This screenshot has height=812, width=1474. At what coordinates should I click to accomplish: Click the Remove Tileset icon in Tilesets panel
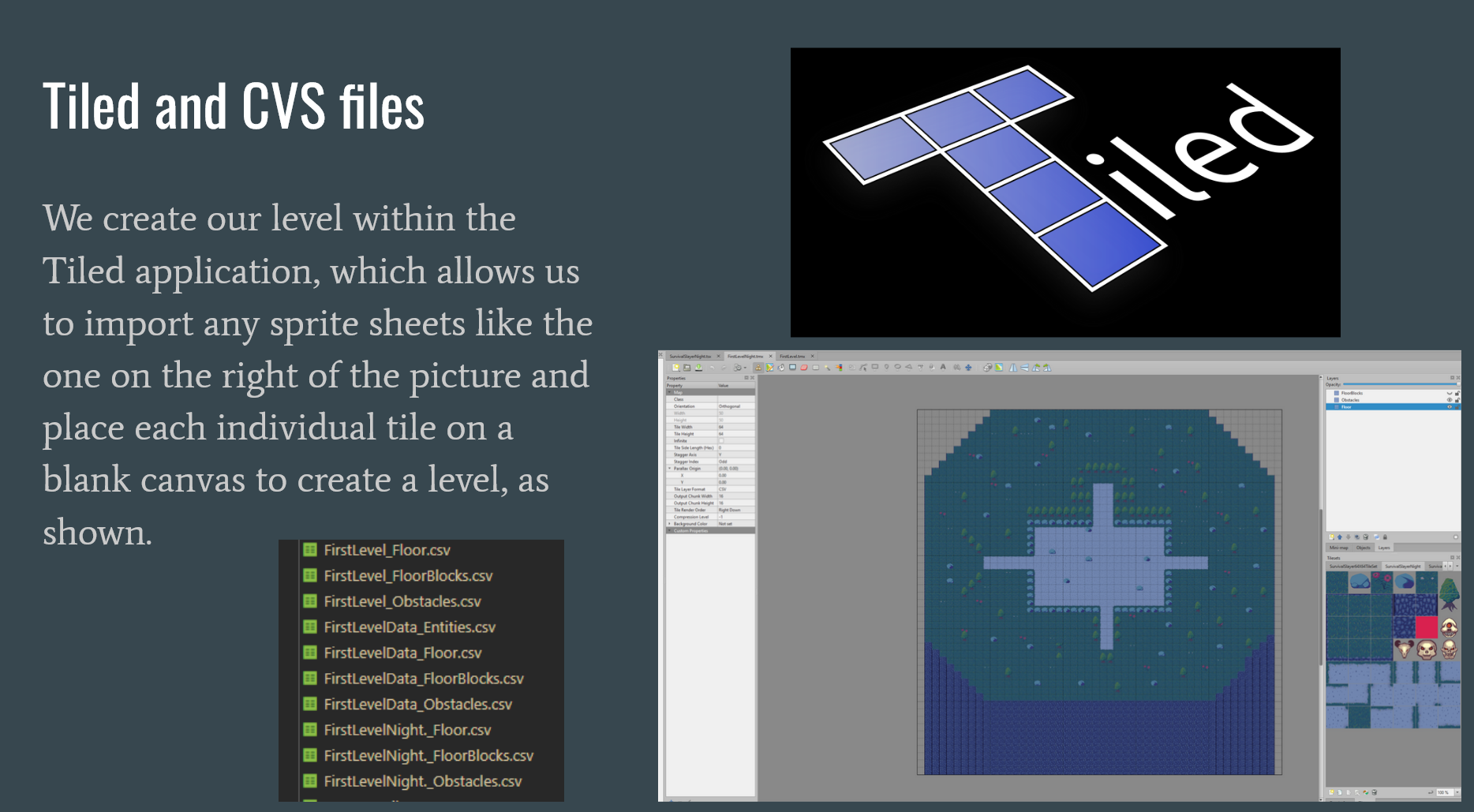pos(1375,792)
